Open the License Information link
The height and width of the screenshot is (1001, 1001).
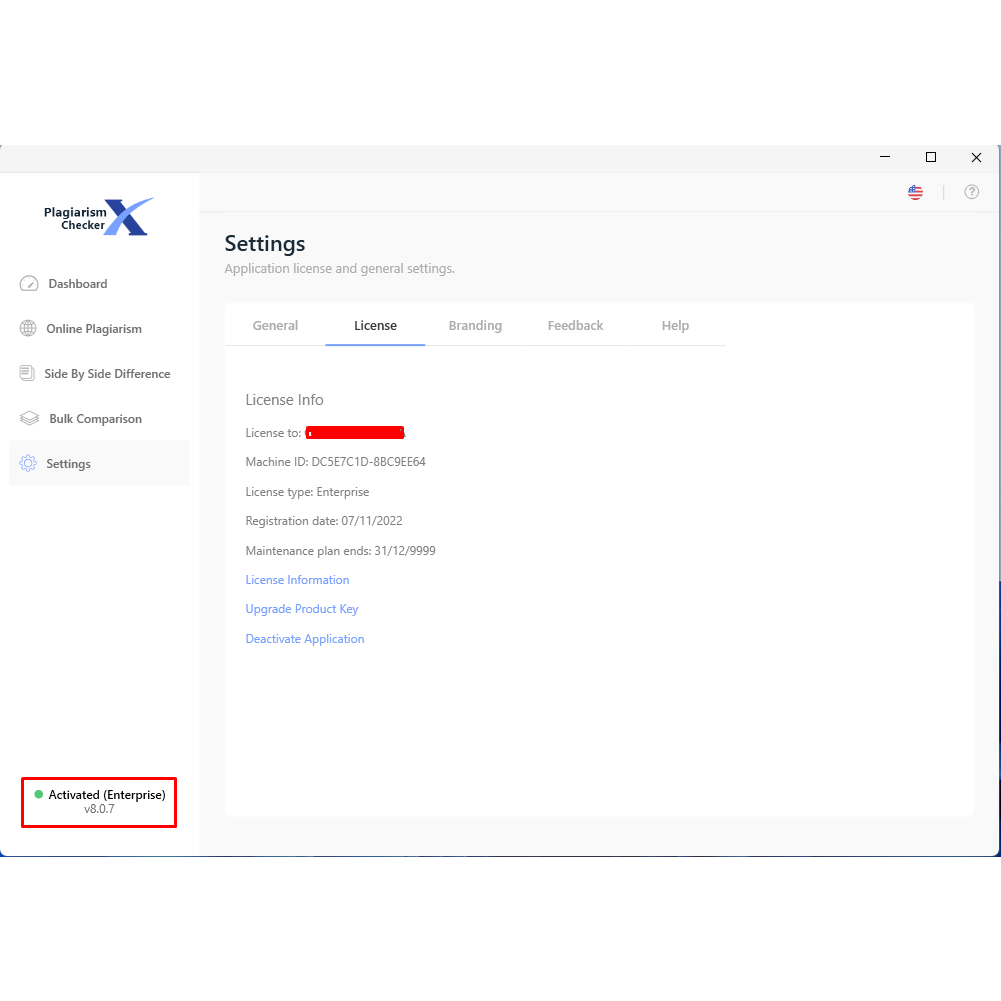point(297,580)
